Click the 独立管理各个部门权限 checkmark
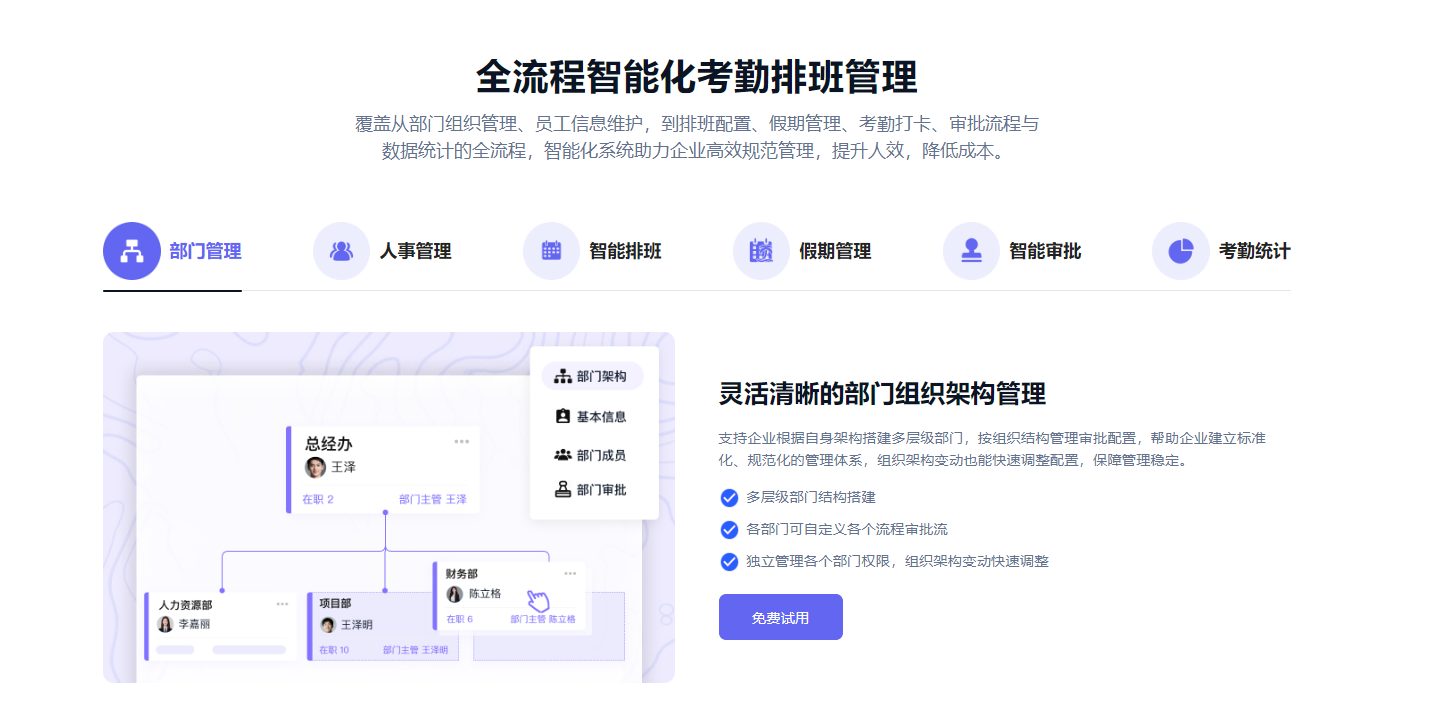 click(729, 561)
